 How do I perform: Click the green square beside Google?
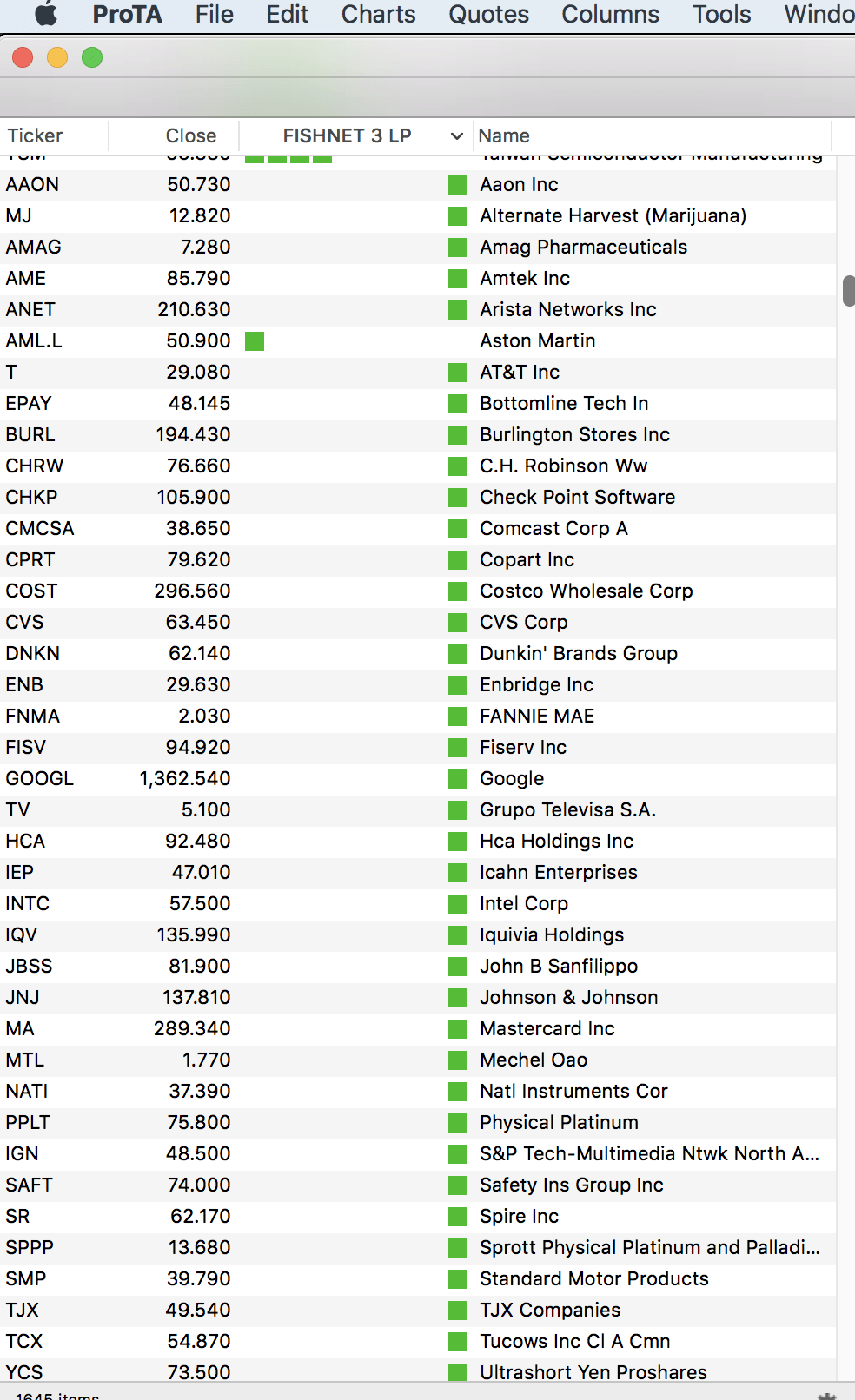(458, 779)
